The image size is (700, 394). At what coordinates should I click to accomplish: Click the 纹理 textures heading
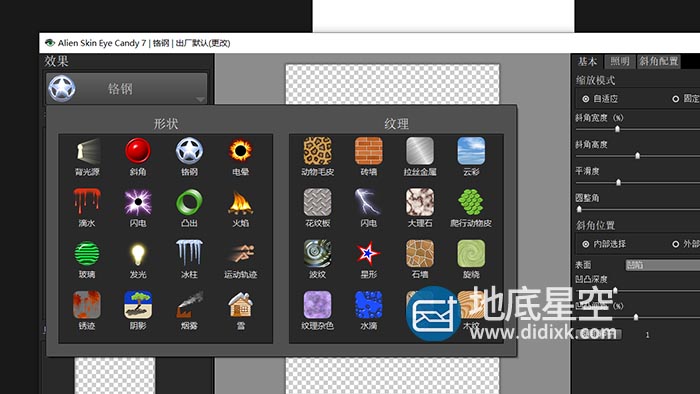[x=396, y=124]
